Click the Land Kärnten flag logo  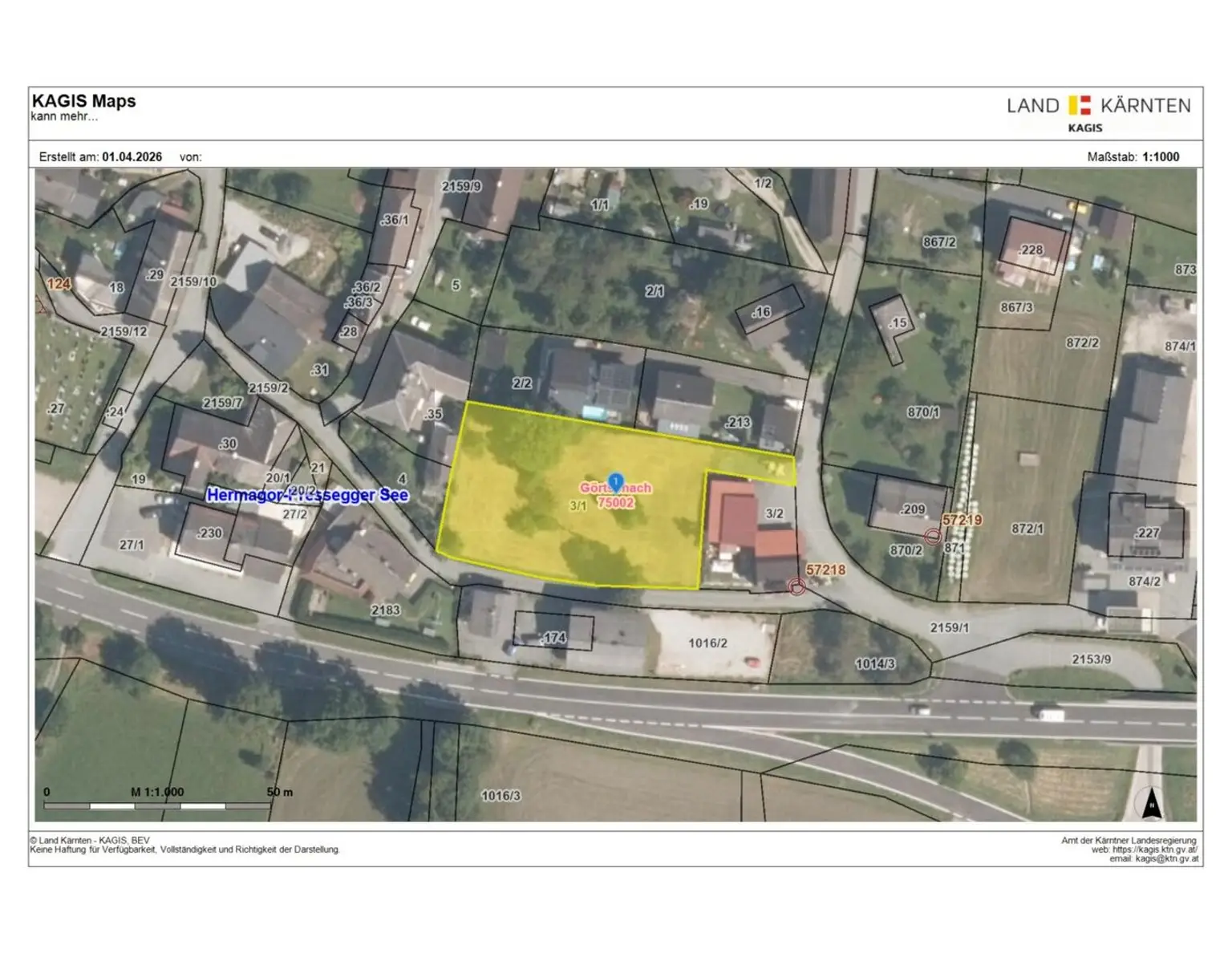point(1080,105)
